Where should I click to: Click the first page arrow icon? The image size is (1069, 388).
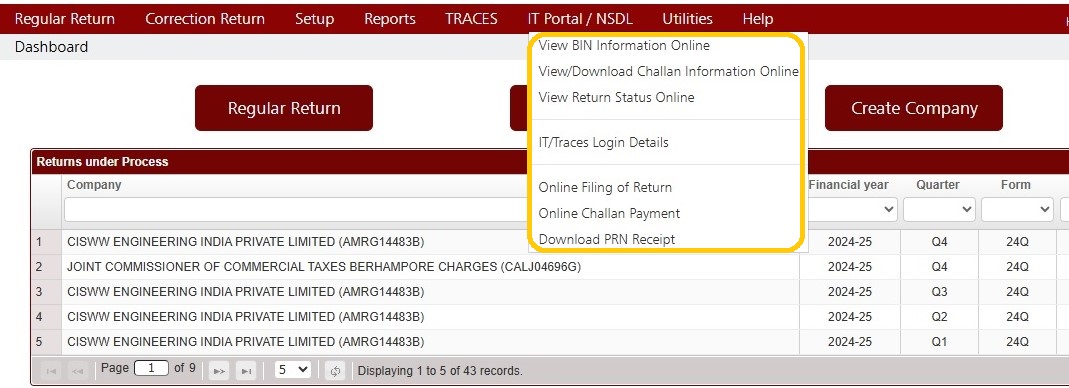[50, 371]
